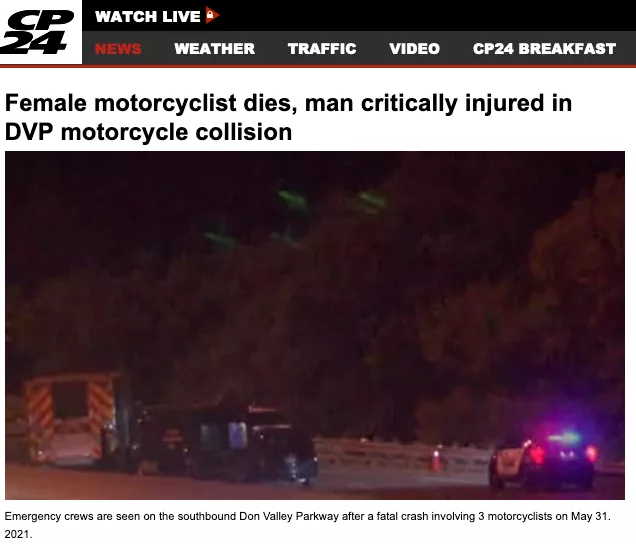The height and width of the screenshot is (544, 636).
Task: Click the black top header bar
Action: click(359, 15)
